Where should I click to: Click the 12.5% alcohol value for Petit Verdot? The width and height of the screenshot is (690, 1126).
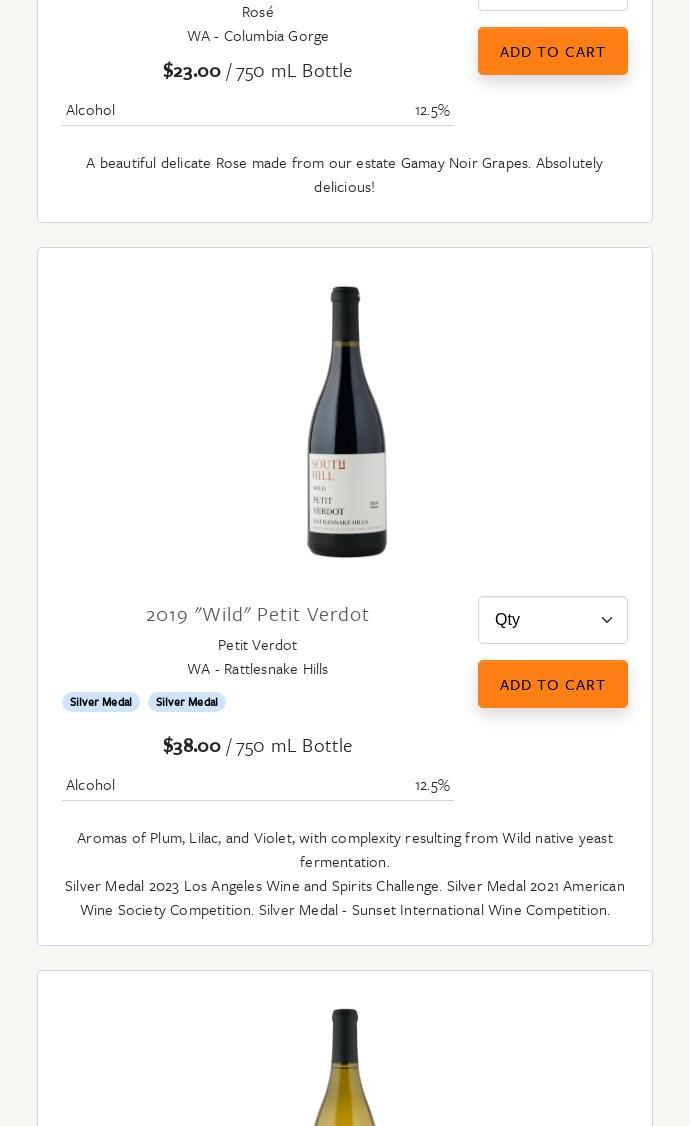click(x=432, y=785)
